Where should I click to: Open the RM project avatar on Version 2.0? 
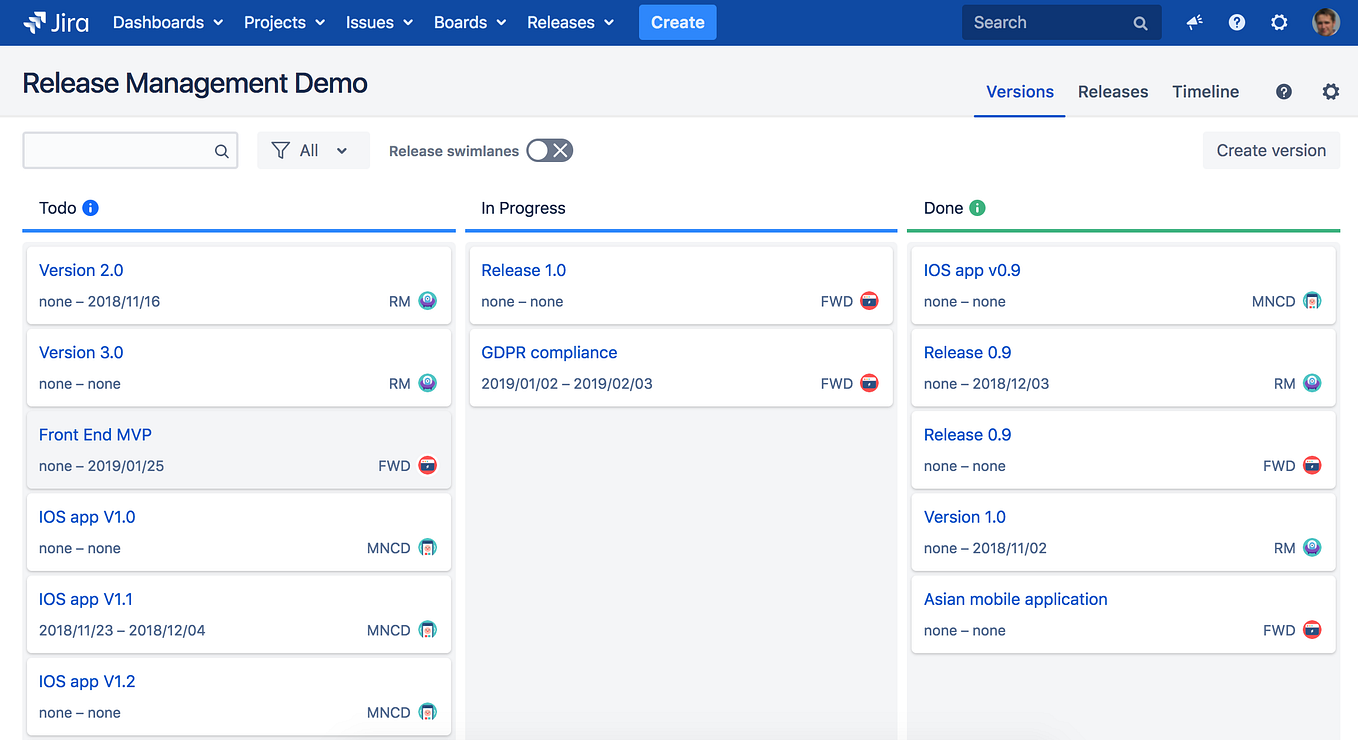pos(428,300)
